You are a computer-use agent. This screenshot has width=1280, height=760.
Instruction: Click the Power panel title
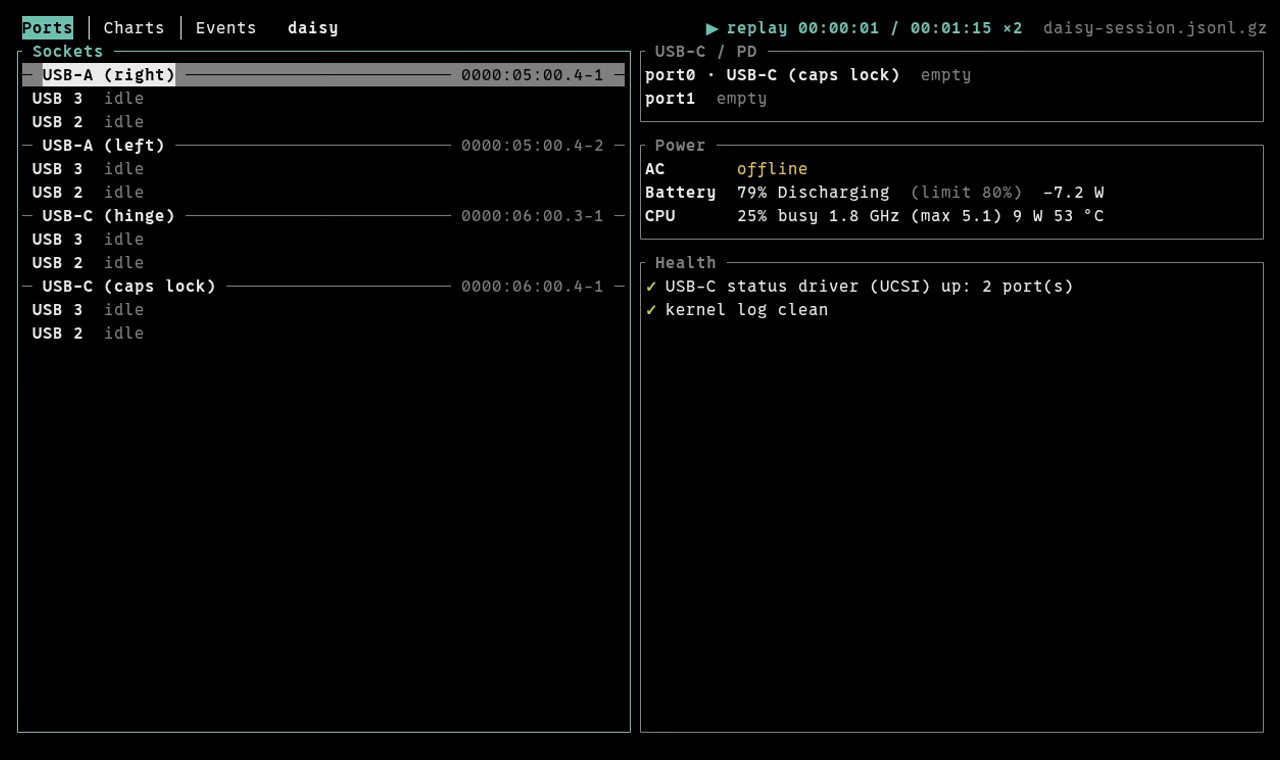coord(680,146)
